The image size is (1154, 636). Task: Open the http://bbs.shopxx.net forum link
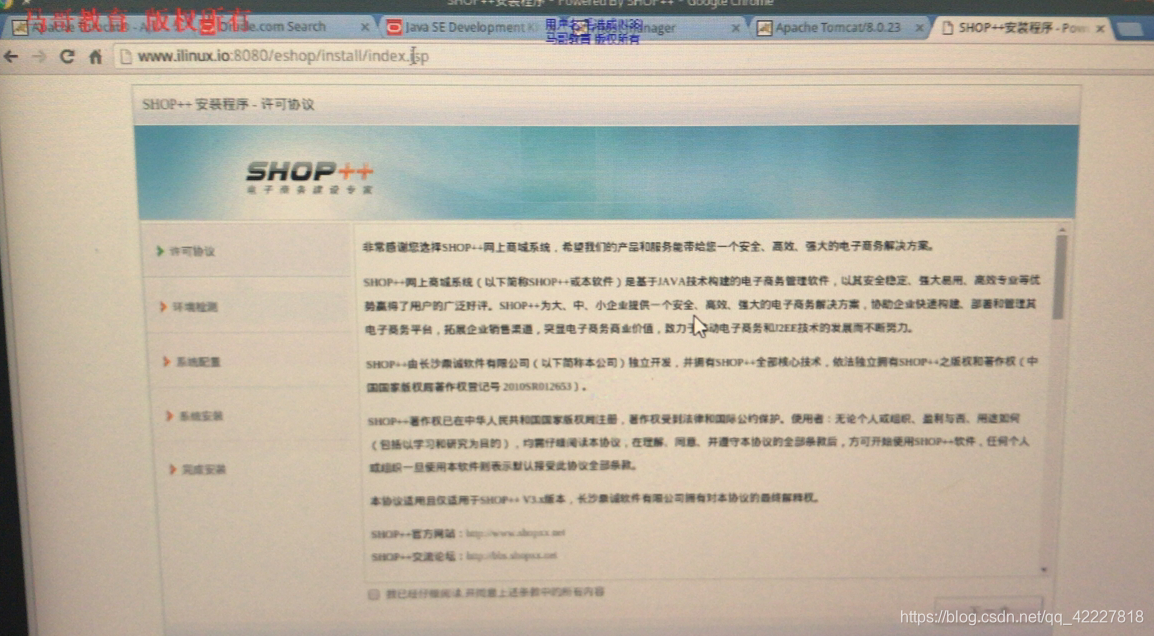tap(511, 555)
